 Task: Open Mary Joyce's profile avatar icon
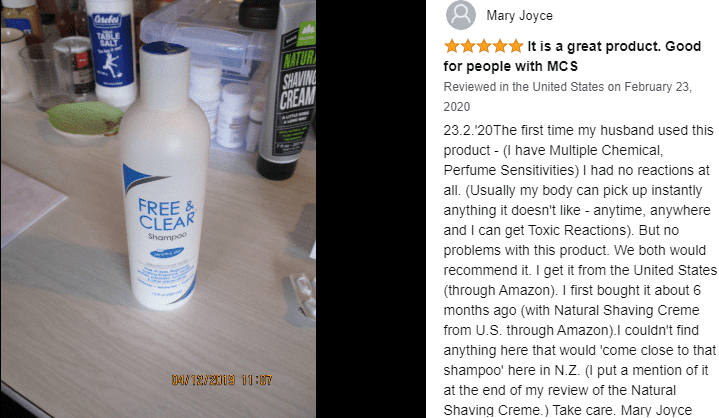coord(461,15)
